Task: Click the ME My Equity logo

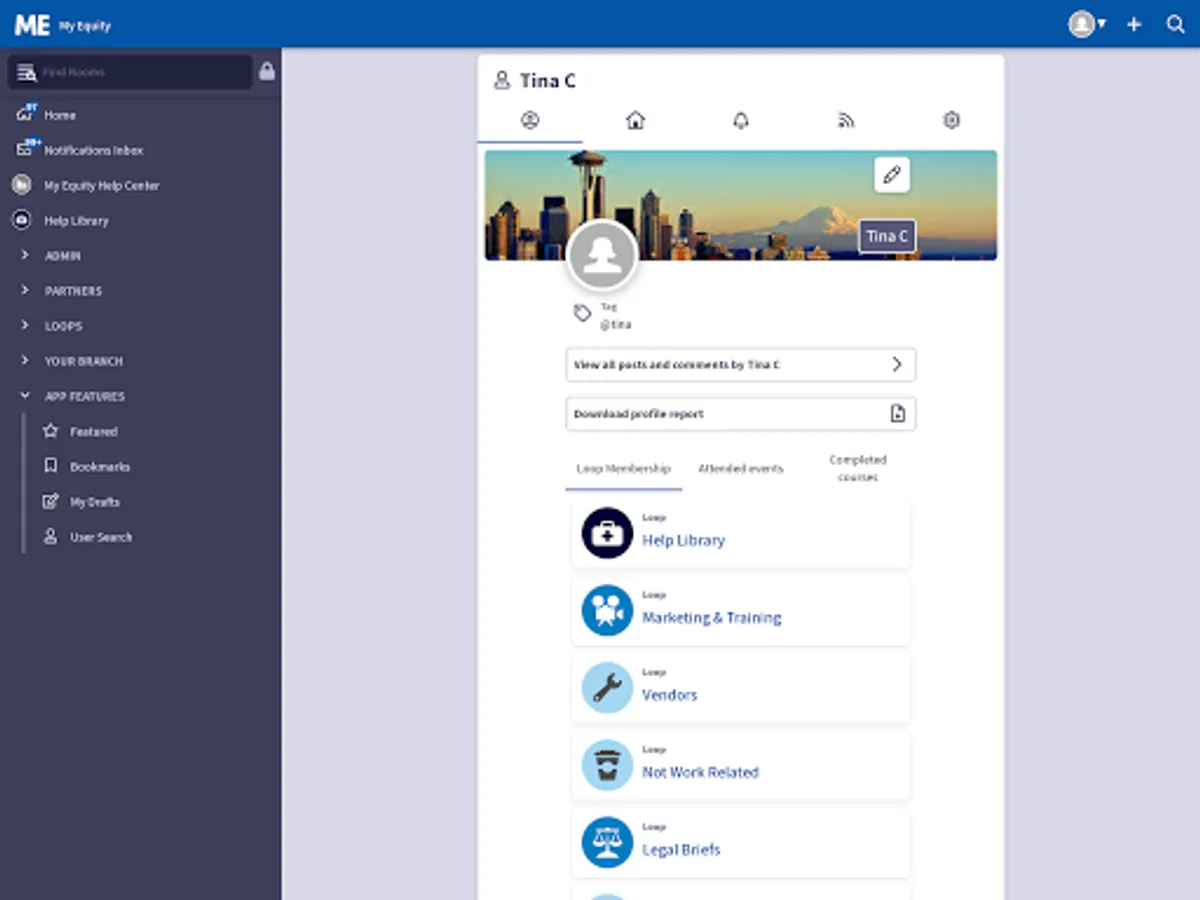Action: (62, 25)
